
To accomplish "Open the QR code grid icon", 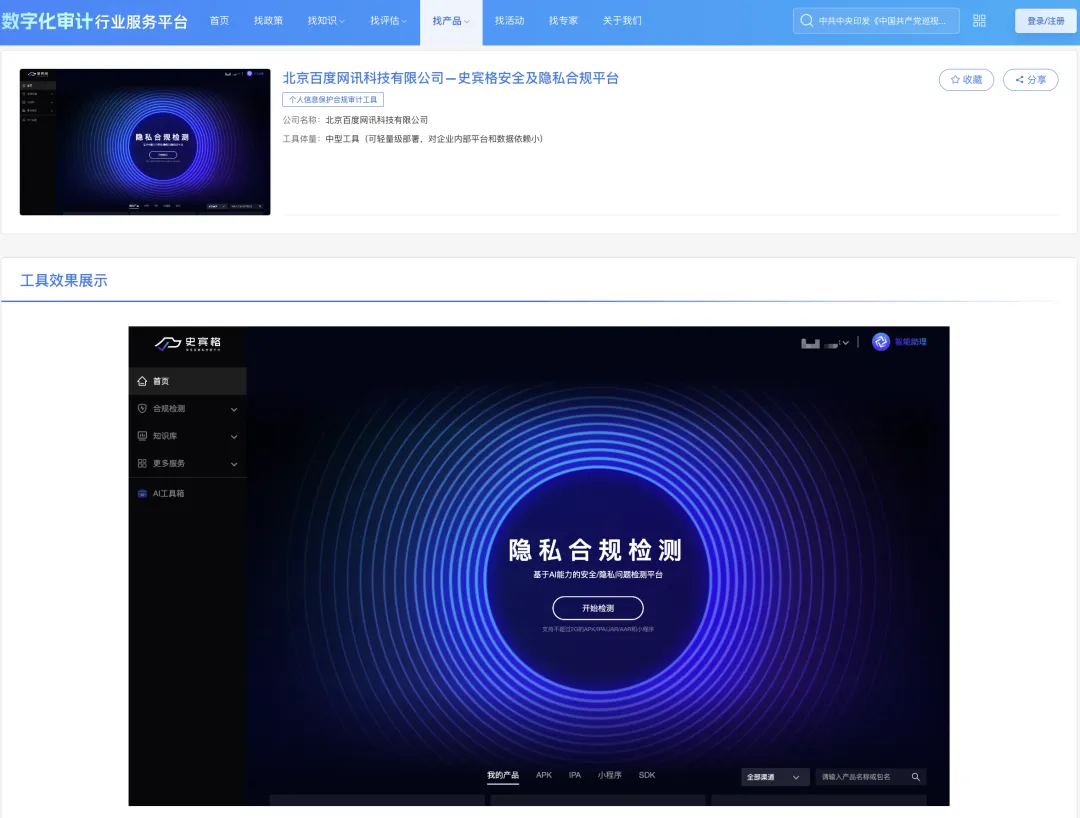I will [x=979, y=21].
